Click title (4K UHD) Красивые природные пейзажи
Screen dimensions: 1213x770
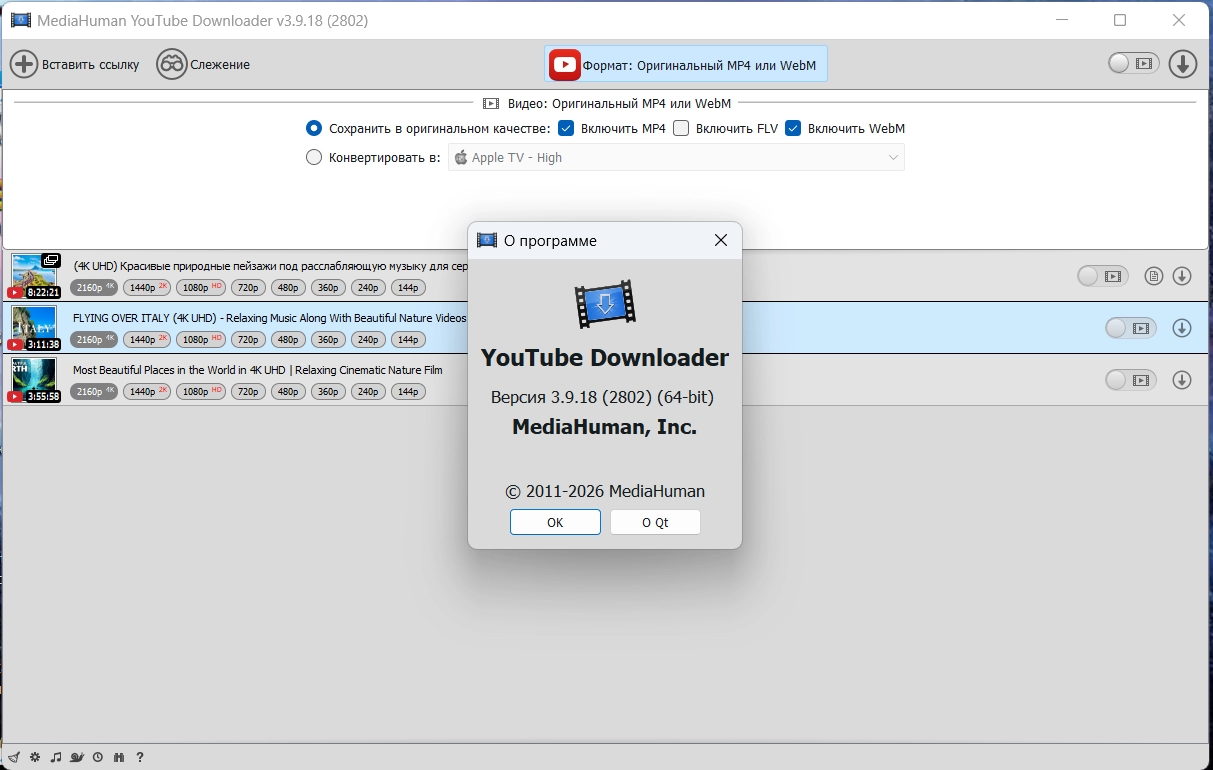coord(270,266)
